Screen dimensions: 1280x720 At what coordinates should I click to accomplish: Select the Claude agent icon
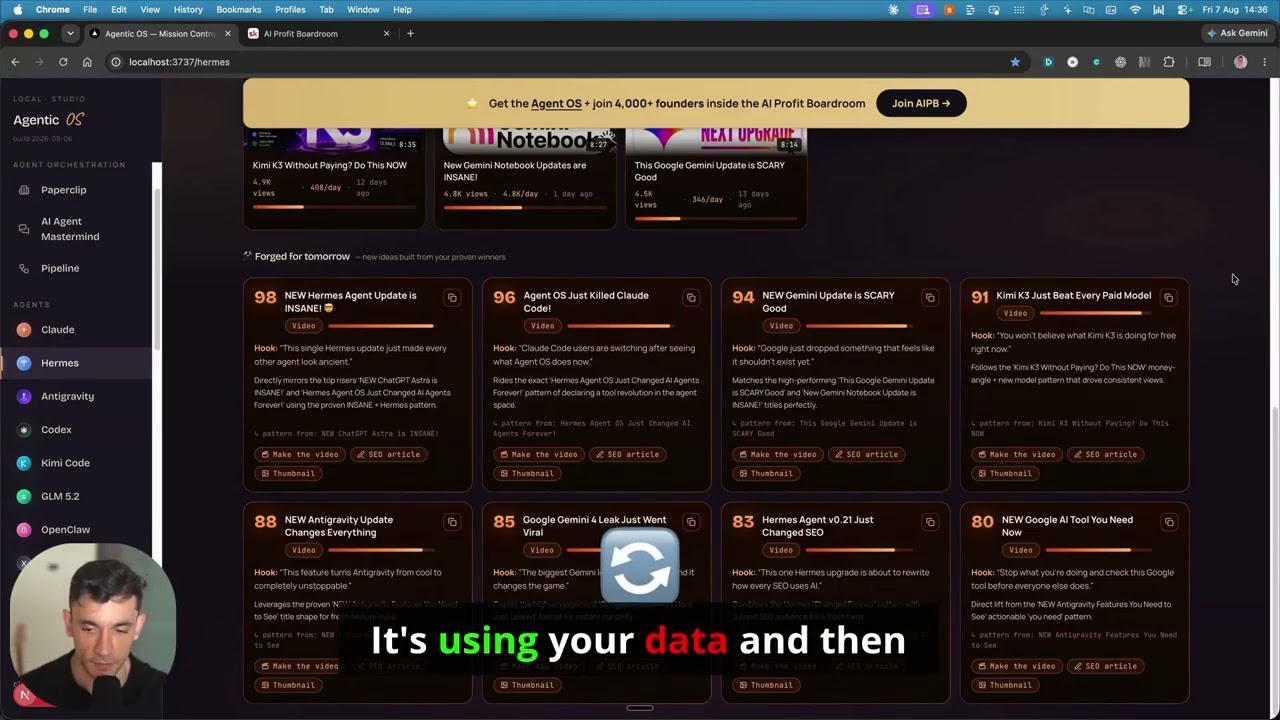pos(24,329)
